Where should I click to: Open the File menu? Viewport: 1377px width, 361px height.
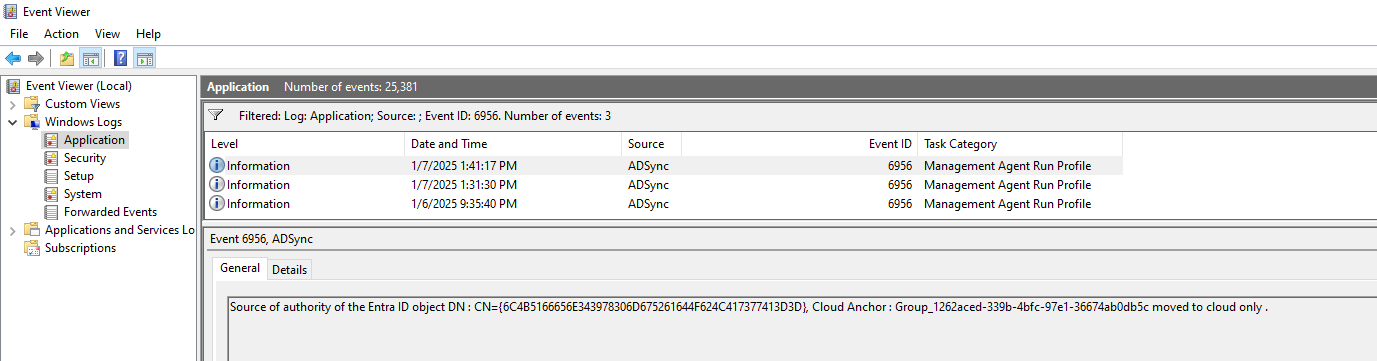coord(19,34)
